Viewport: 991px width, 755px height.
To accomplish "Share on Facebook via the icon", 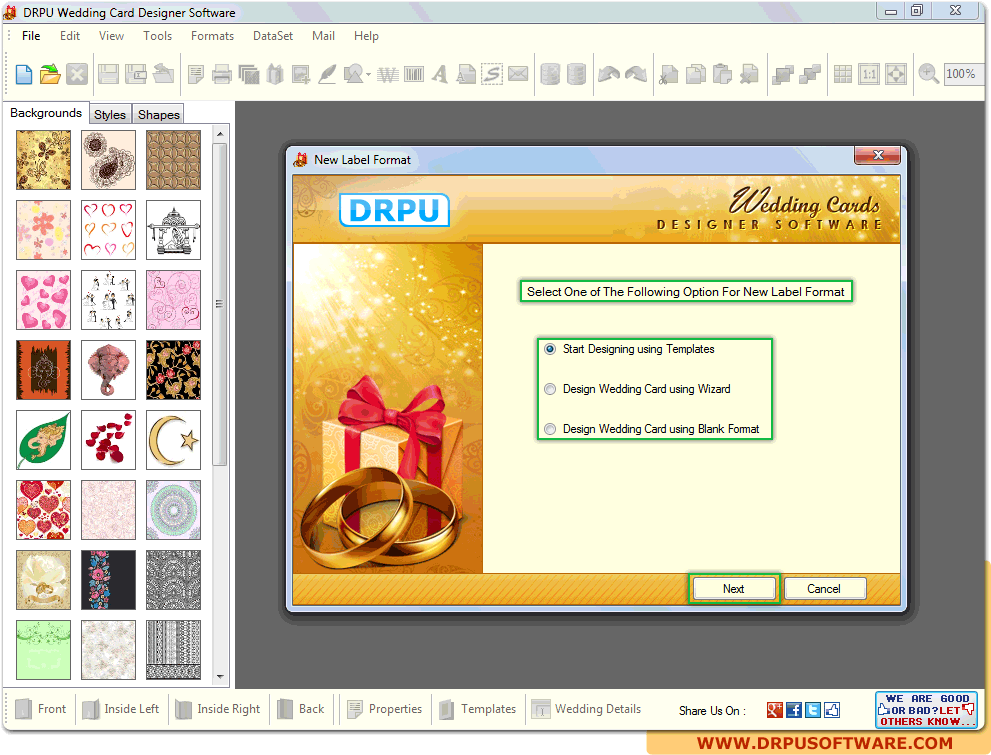I will 794,710.
